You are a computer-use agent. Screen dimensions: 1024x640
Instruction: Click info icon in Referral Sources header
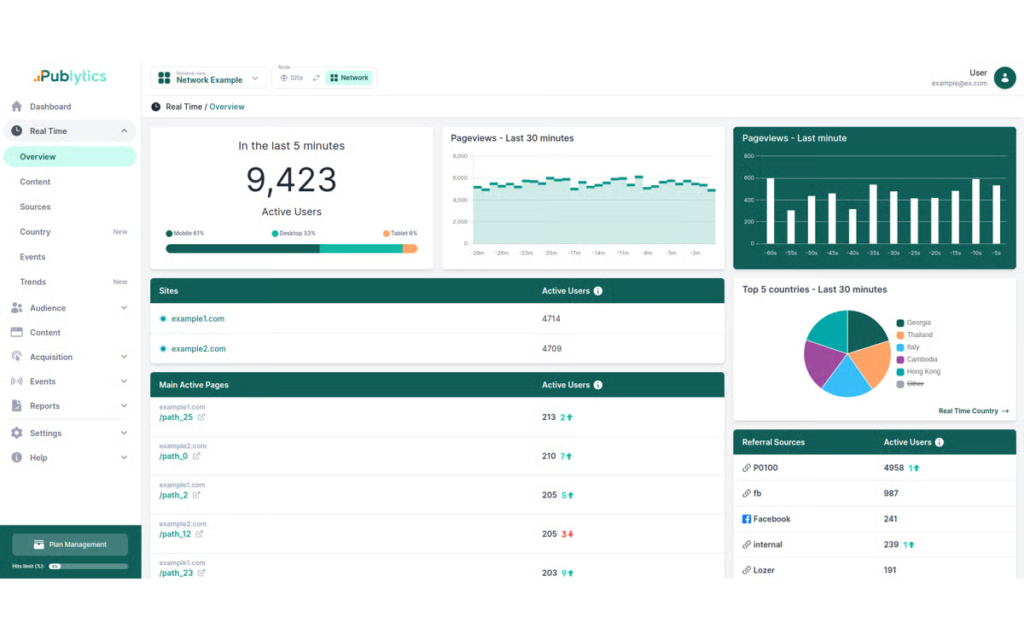coord(939,443)
